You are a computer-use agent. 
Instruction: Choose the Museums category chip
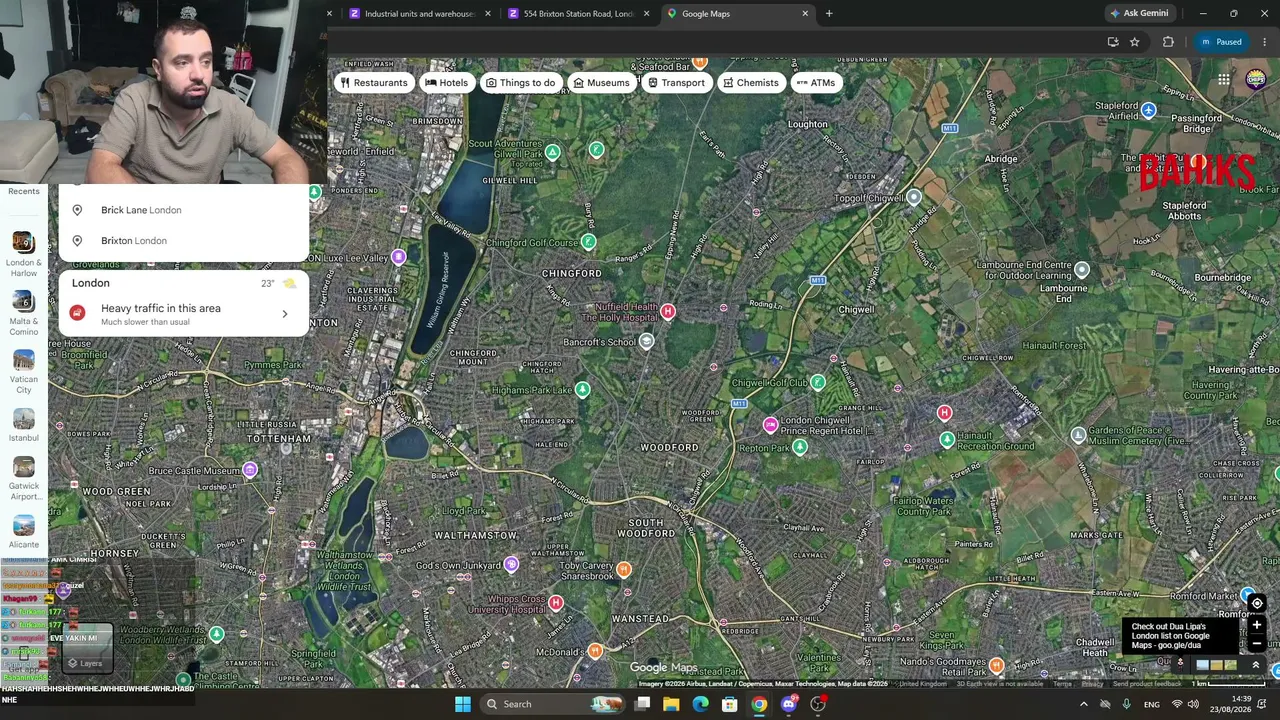601,83
